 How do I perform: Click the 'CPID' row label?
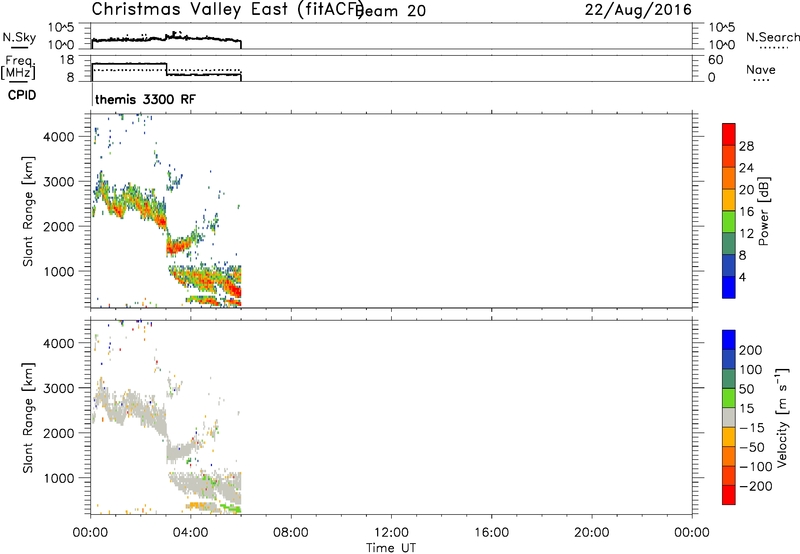click(x=22, y=95)
